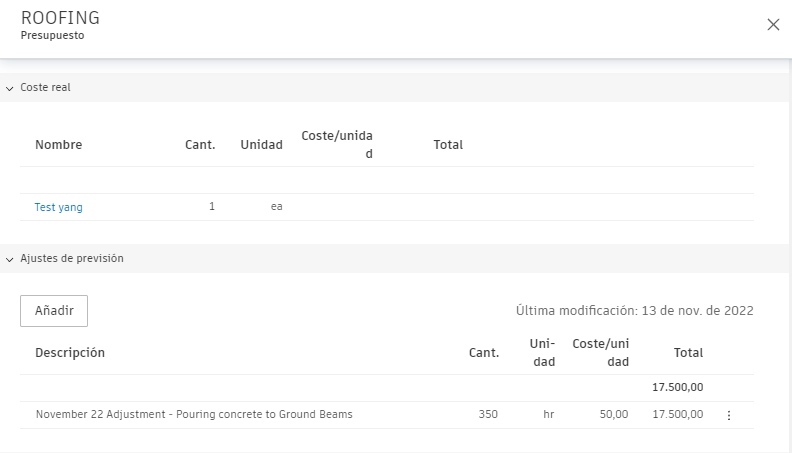Click the hr unit cell
Viewport: 792px width, 453px height.
(x=548, y=414)
